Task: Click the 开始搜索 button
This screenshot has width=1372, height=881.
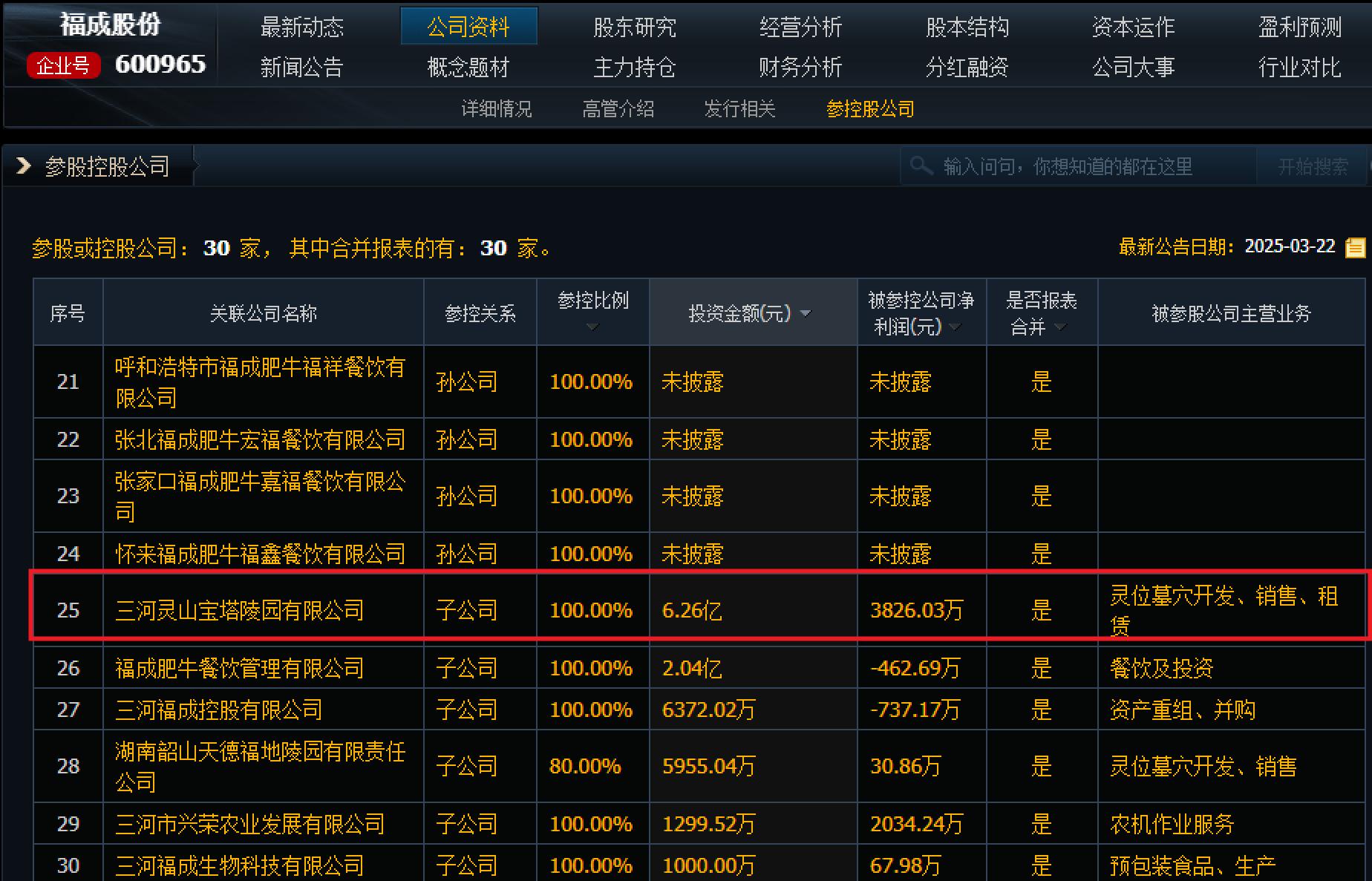Action: coord(1313,166)
